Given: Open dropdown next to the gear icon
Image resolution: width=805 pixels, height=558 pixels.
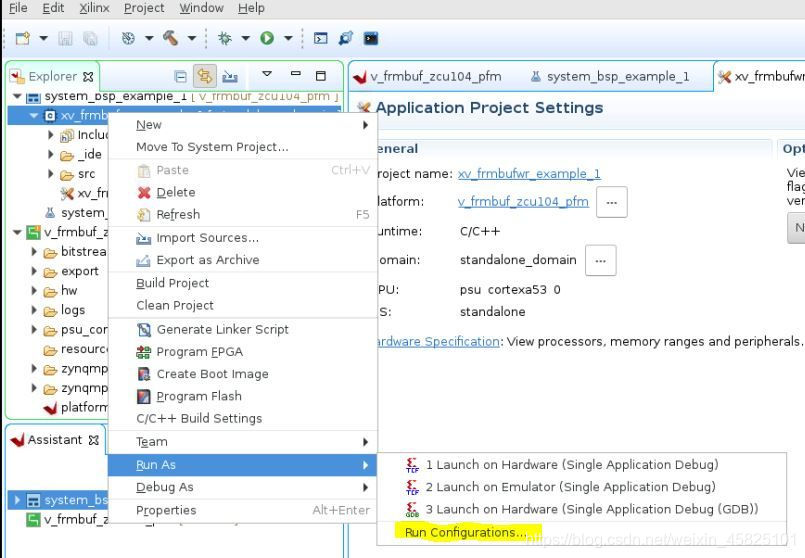Looking at the screenshot, I should point(149,39).
